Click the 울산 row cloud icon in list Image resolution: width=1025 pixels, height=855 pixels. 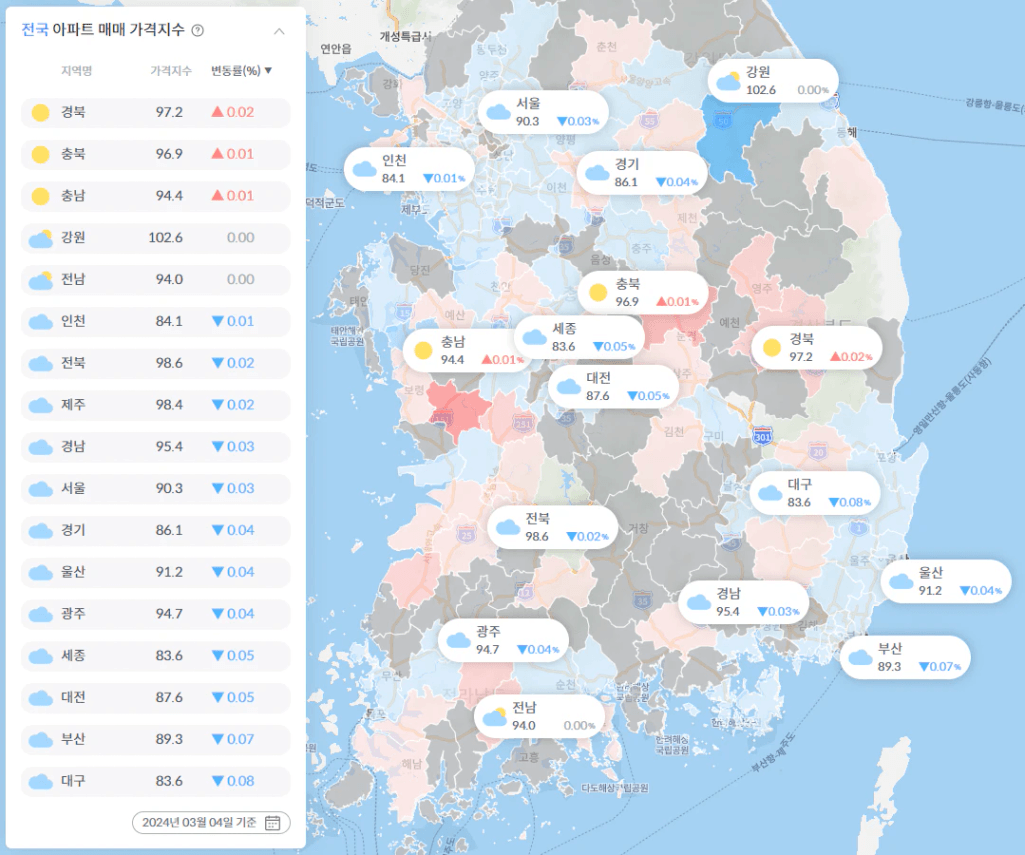click(x=41, y=573)
